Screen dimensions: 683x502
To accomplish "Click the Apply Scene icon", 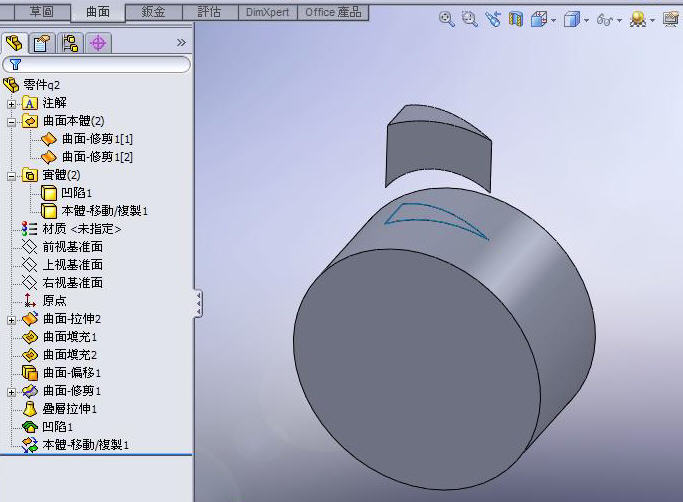I will [x=638, y=19].
